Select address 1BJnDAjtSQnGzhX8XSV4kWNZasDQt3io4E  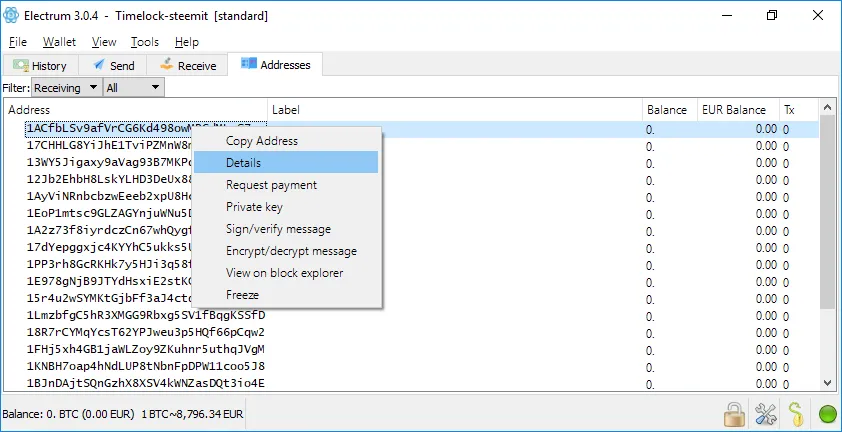pos(146,383)
